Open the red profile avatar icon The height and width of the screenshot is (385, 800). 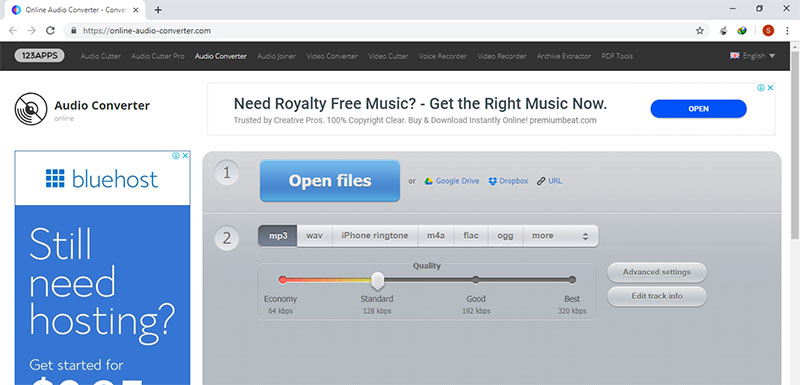coord(768,31)
